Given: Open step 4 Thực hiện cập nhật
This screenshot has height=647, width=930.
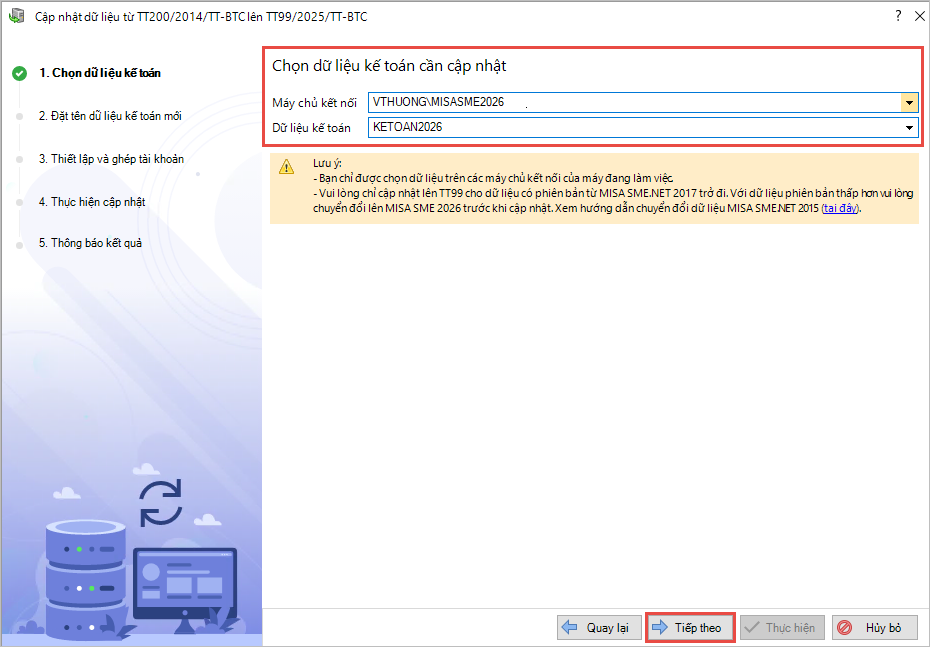Looking at the screenshot, I should 92,201.
